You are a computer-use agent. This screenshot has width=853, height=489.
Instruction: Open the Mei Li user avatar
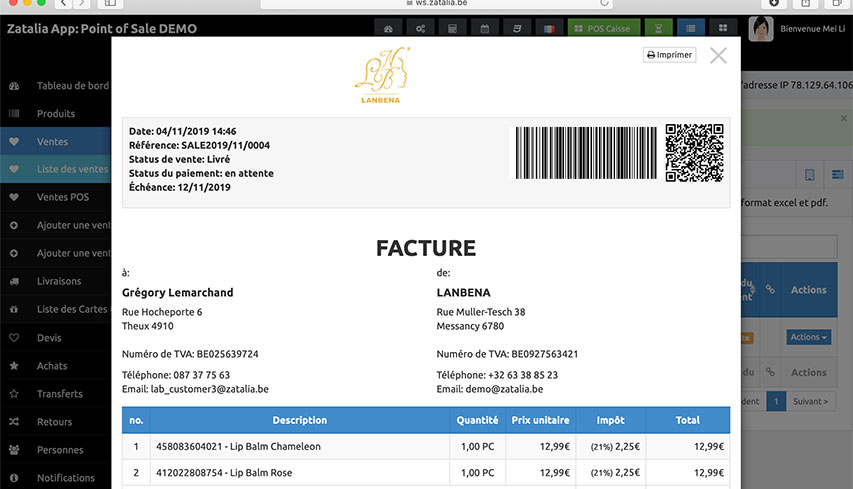tap(761, 29)
